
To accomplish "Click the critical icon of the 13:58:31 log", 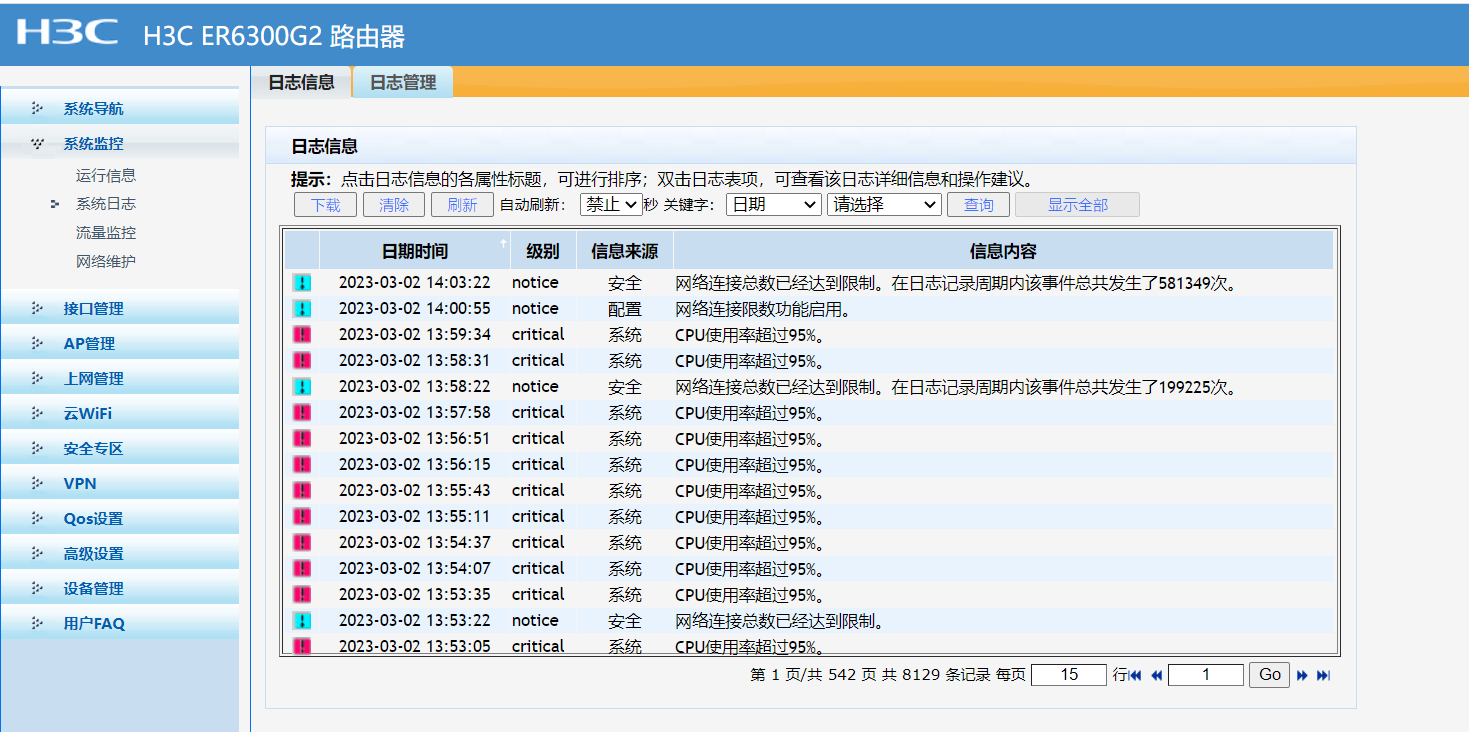I will 301,361.
